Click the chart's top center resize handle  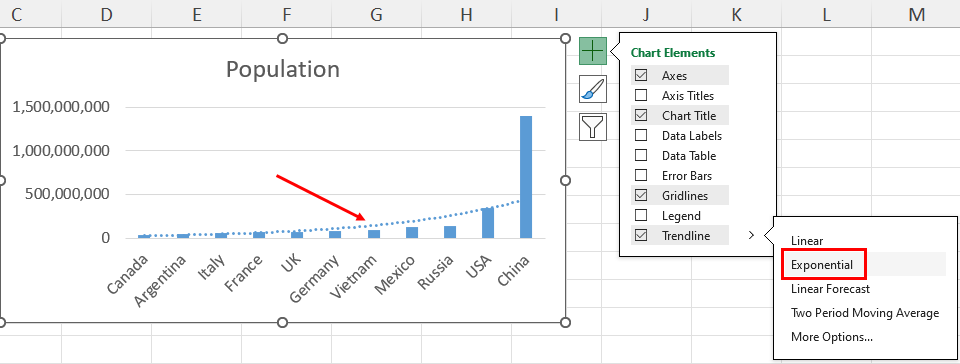click(282, 39)
